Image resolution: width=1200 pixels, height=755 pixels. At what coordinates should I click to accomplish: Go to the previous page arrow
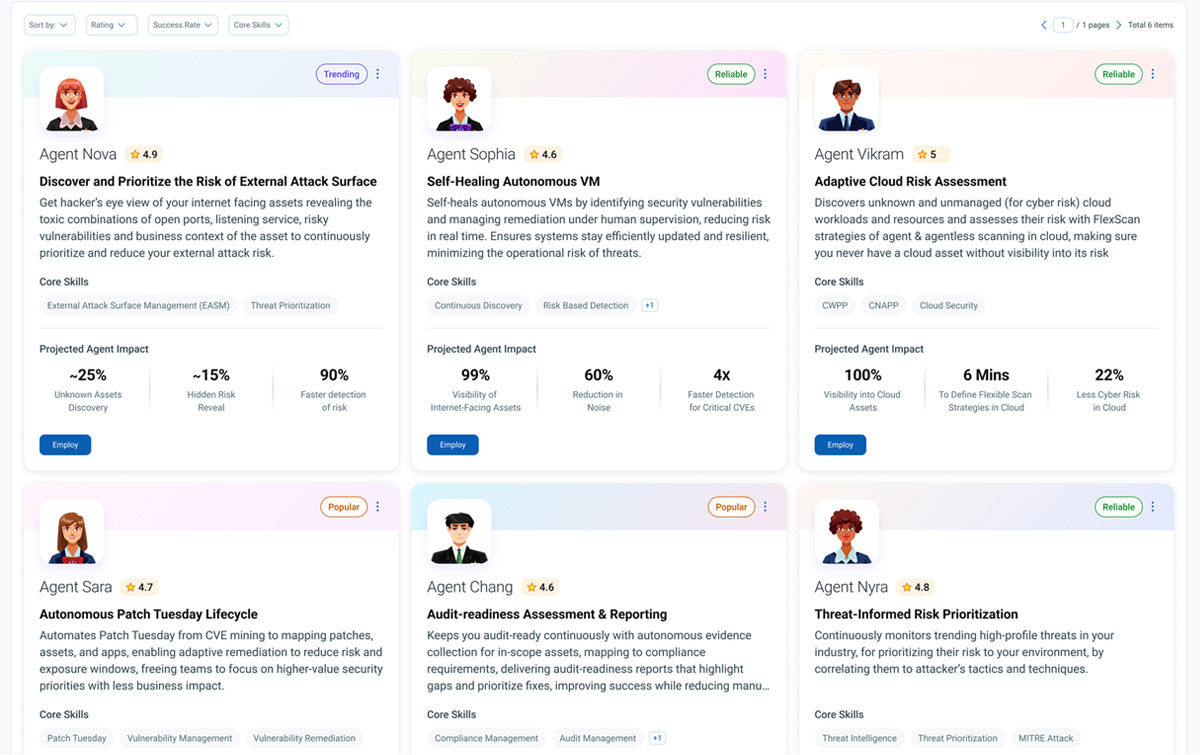pyautogui.click(x=1044, y=25)
